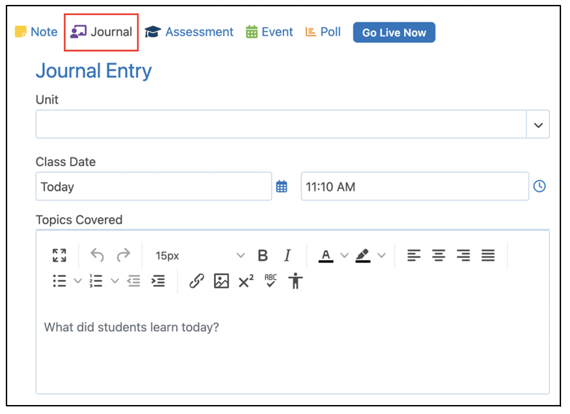
Task: Expand the Unit dropdown
Action: click(x=538, y=125)
